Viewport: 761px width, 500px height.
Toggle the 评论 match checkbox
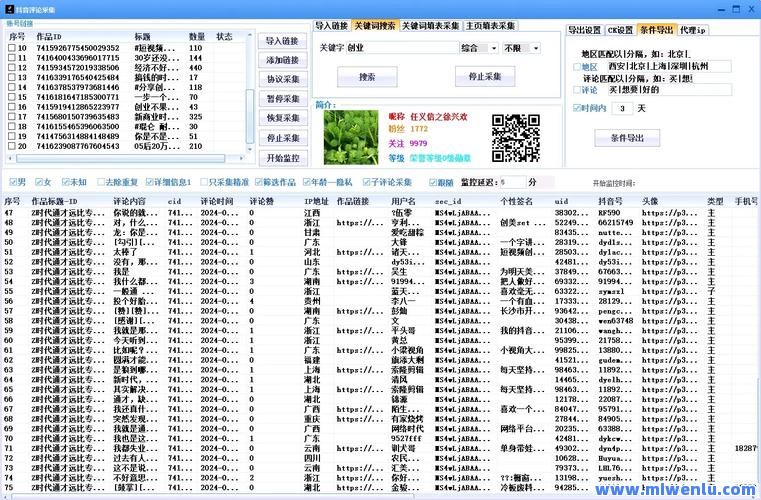(577, 90)
